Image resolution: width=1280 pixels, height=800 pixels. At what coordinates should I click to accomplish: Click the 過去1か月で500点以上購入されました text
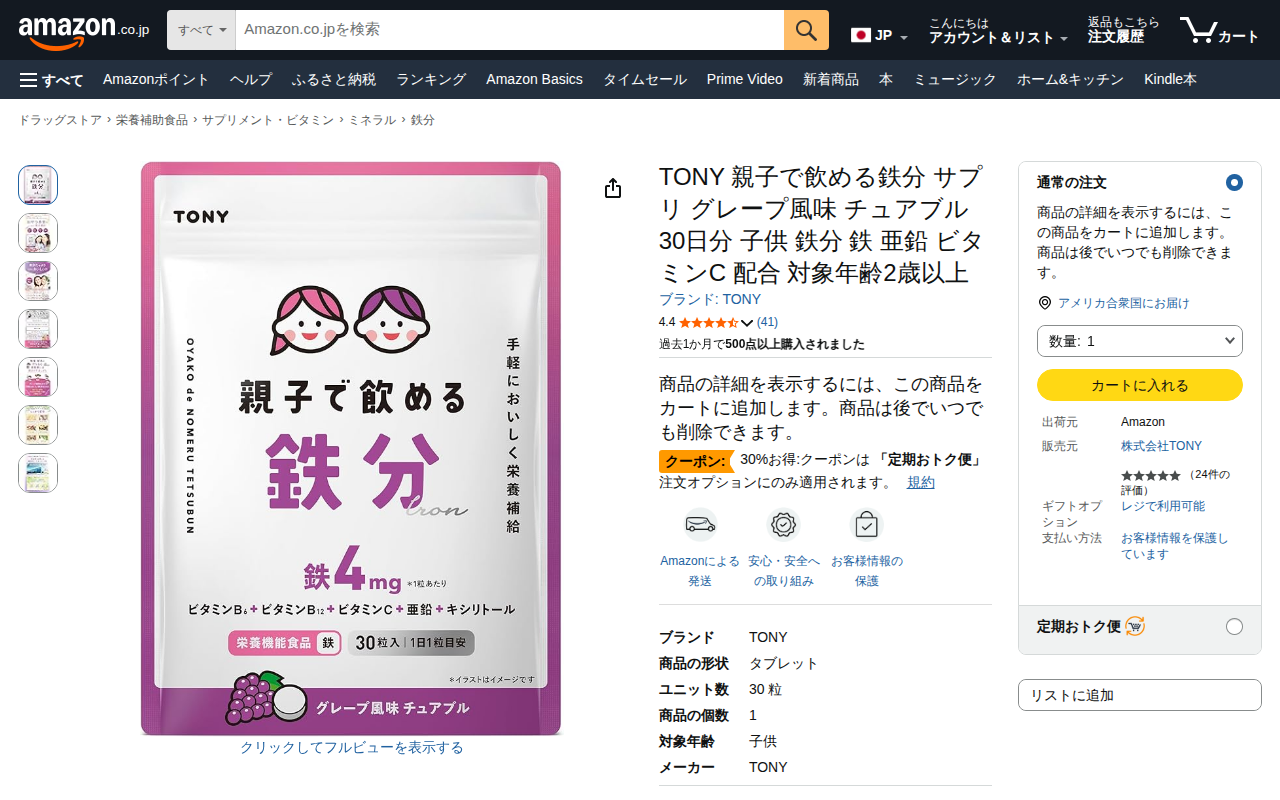click(x=762, y=345)
